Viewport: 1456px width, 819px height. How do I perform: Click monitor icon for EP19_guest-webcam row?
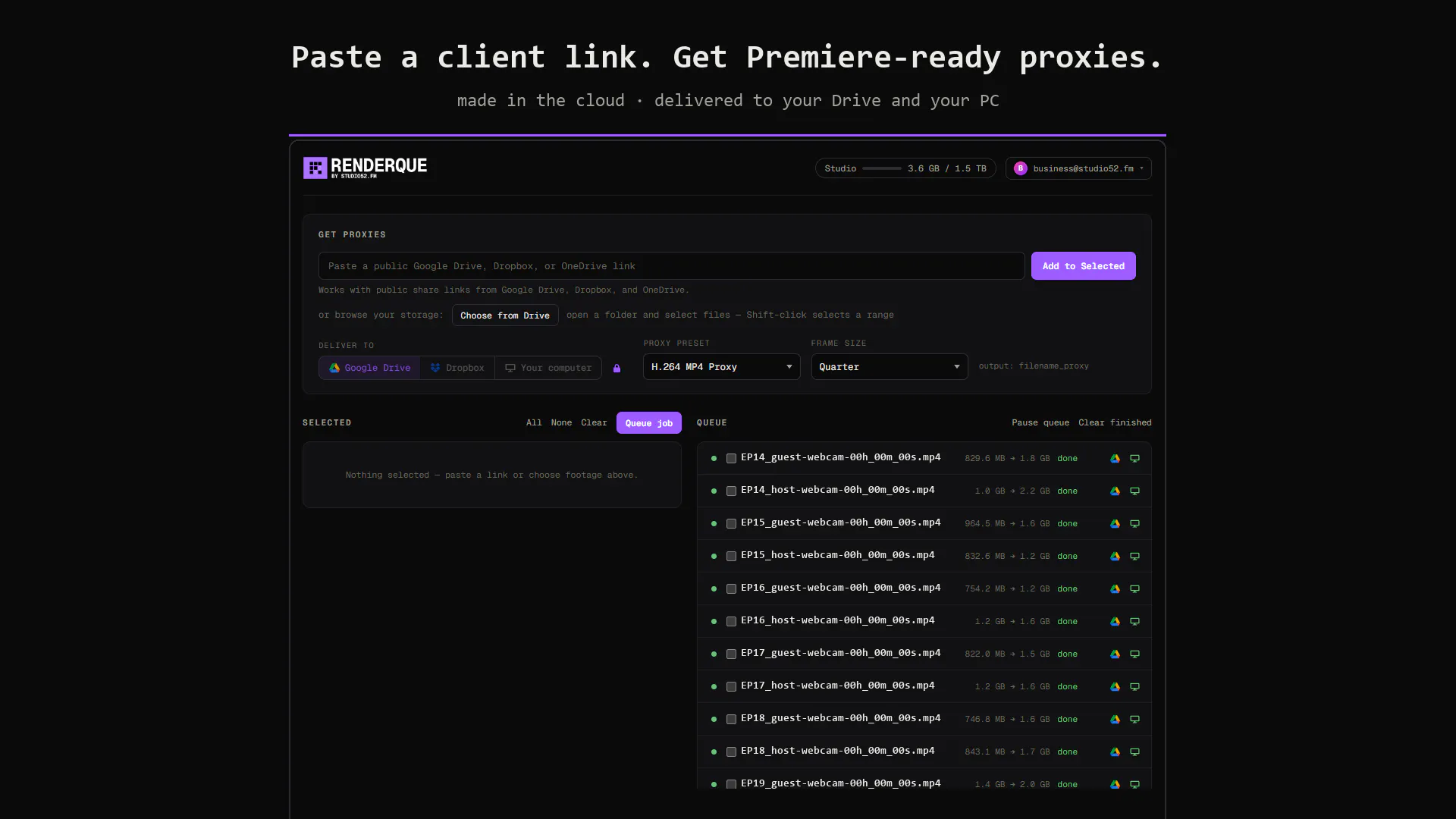1134,785
